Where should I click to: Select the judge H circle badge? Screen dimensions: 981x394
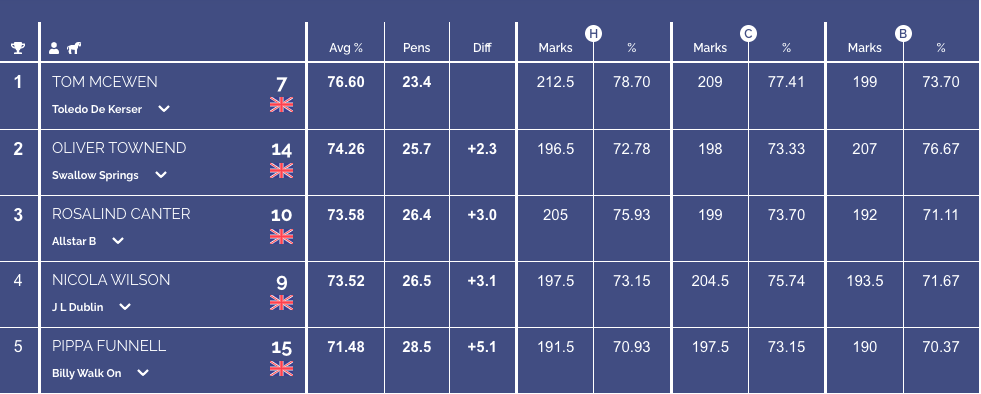[593, 34]
